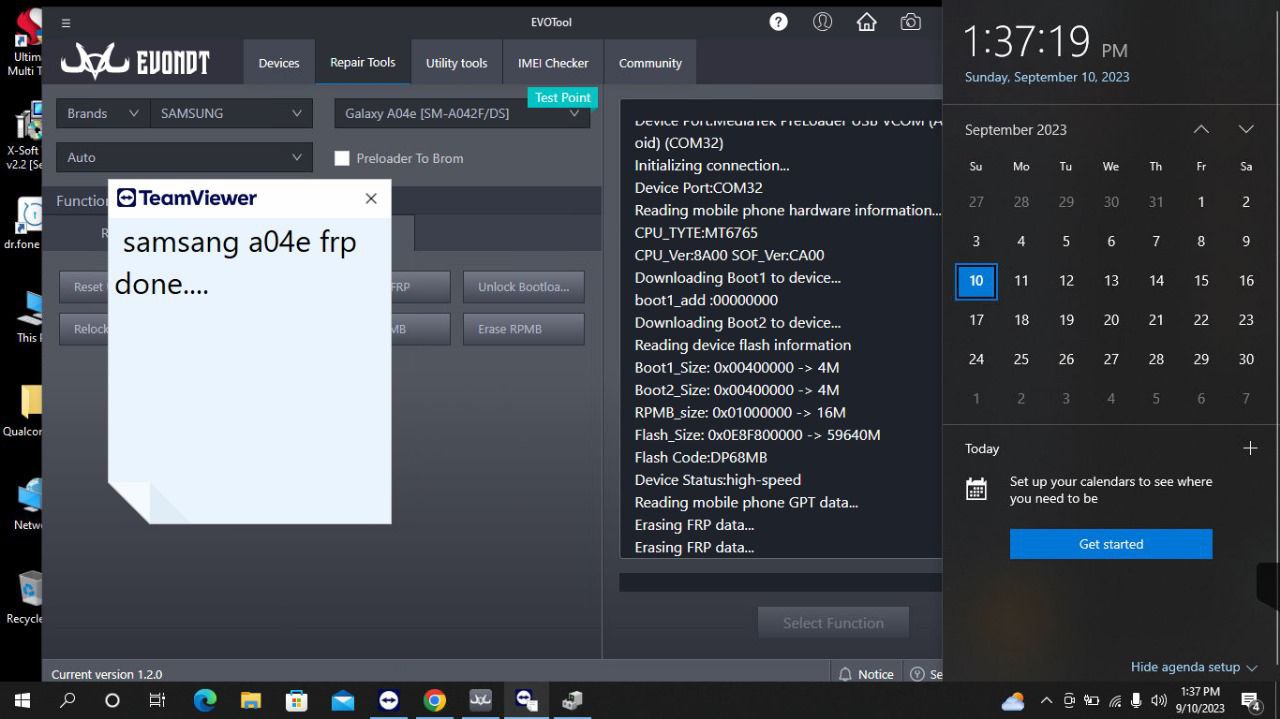Switch to the Devices tab
Screen dimensions: 1280x719
[x=279, y=63]
